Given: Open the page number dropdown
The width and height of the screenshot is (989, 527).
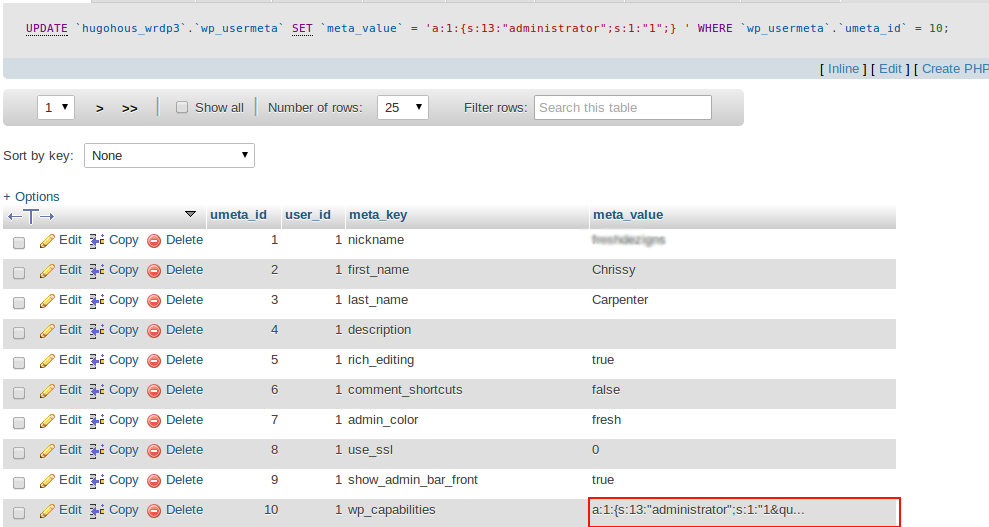Looking at the screenshot, I should pyautogui.click(x=56, y=108).
